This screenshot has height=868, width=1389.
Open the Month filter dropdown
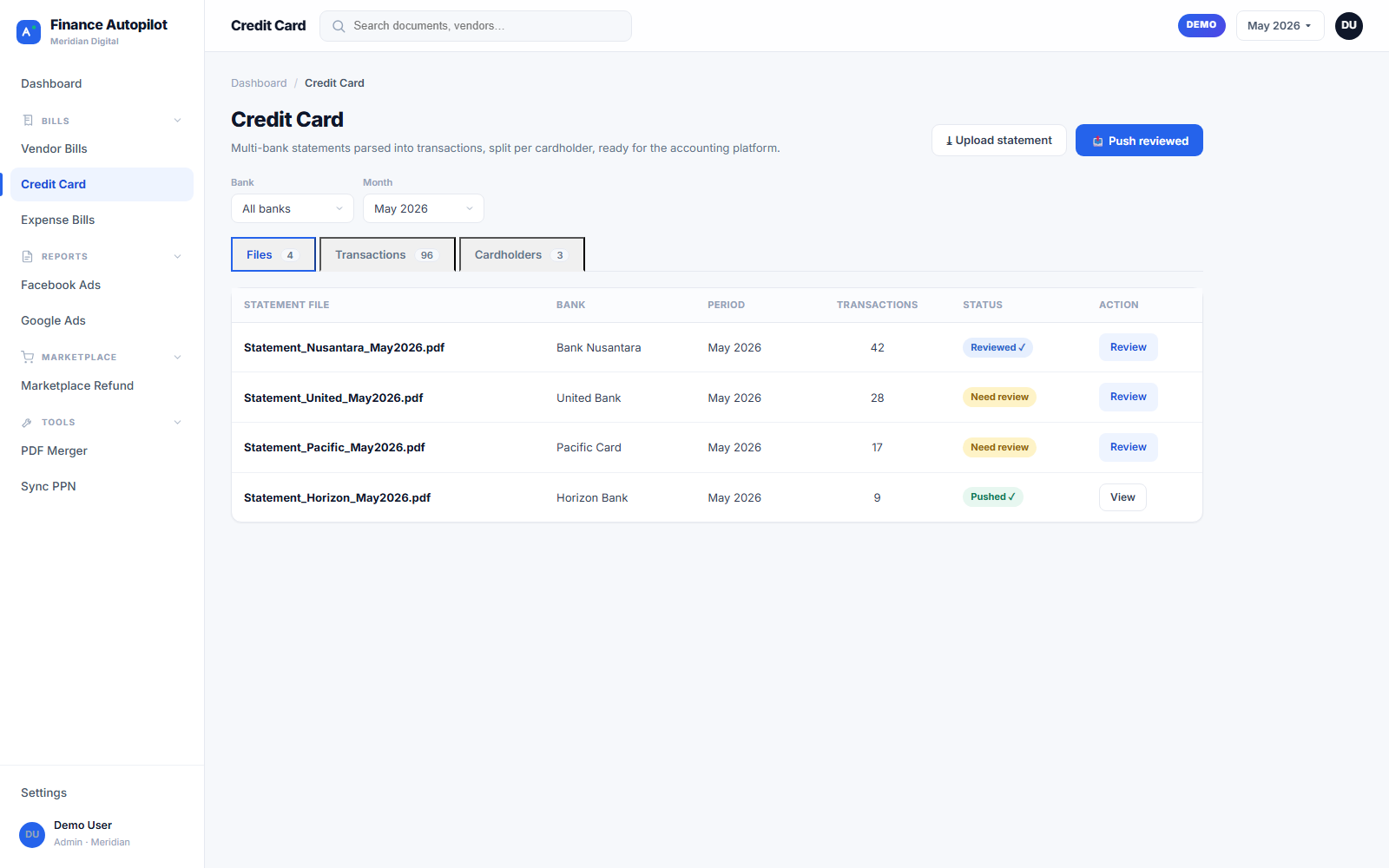click(x=424, y=208)
